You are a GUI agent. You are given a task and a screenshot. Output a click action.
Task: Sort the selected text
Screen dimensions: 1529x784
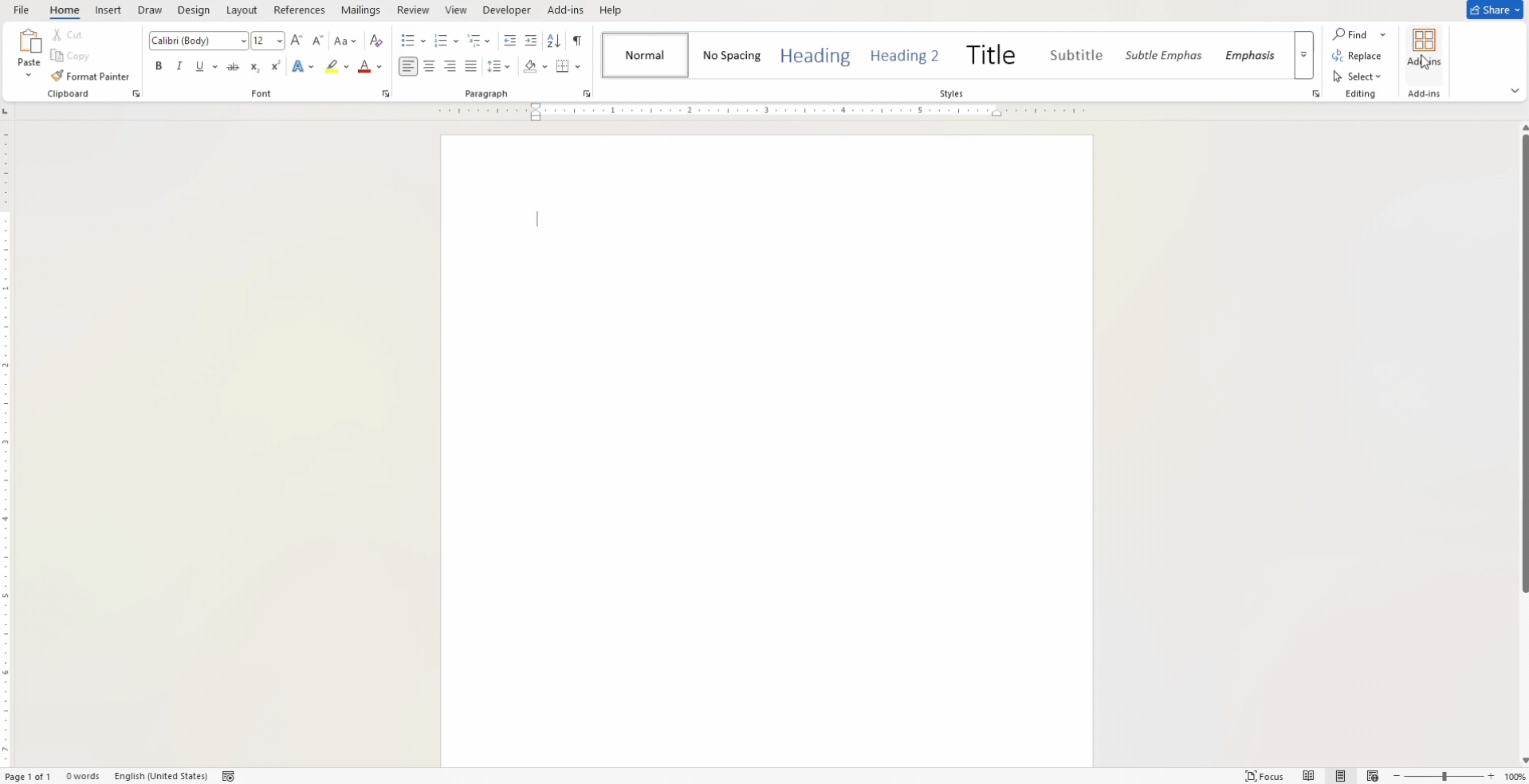(x=554, y=41)
